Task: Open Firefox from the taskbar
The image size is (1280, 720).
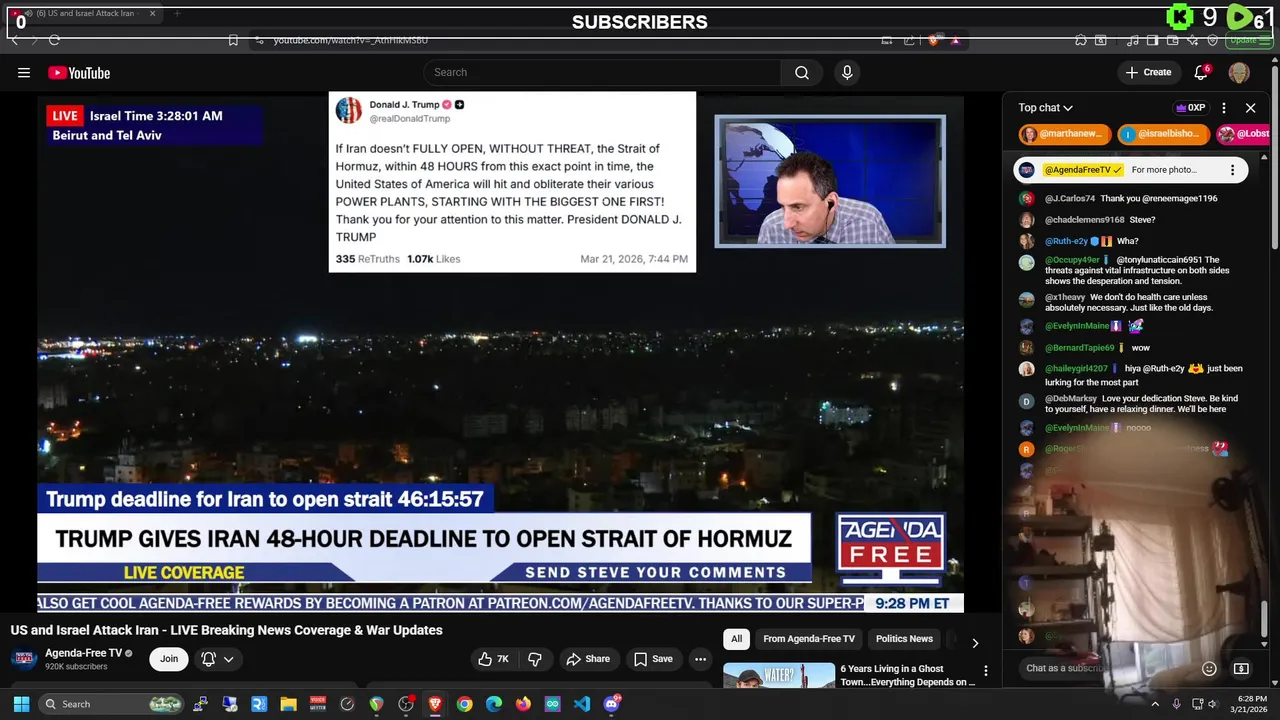Action: [523, 704]
